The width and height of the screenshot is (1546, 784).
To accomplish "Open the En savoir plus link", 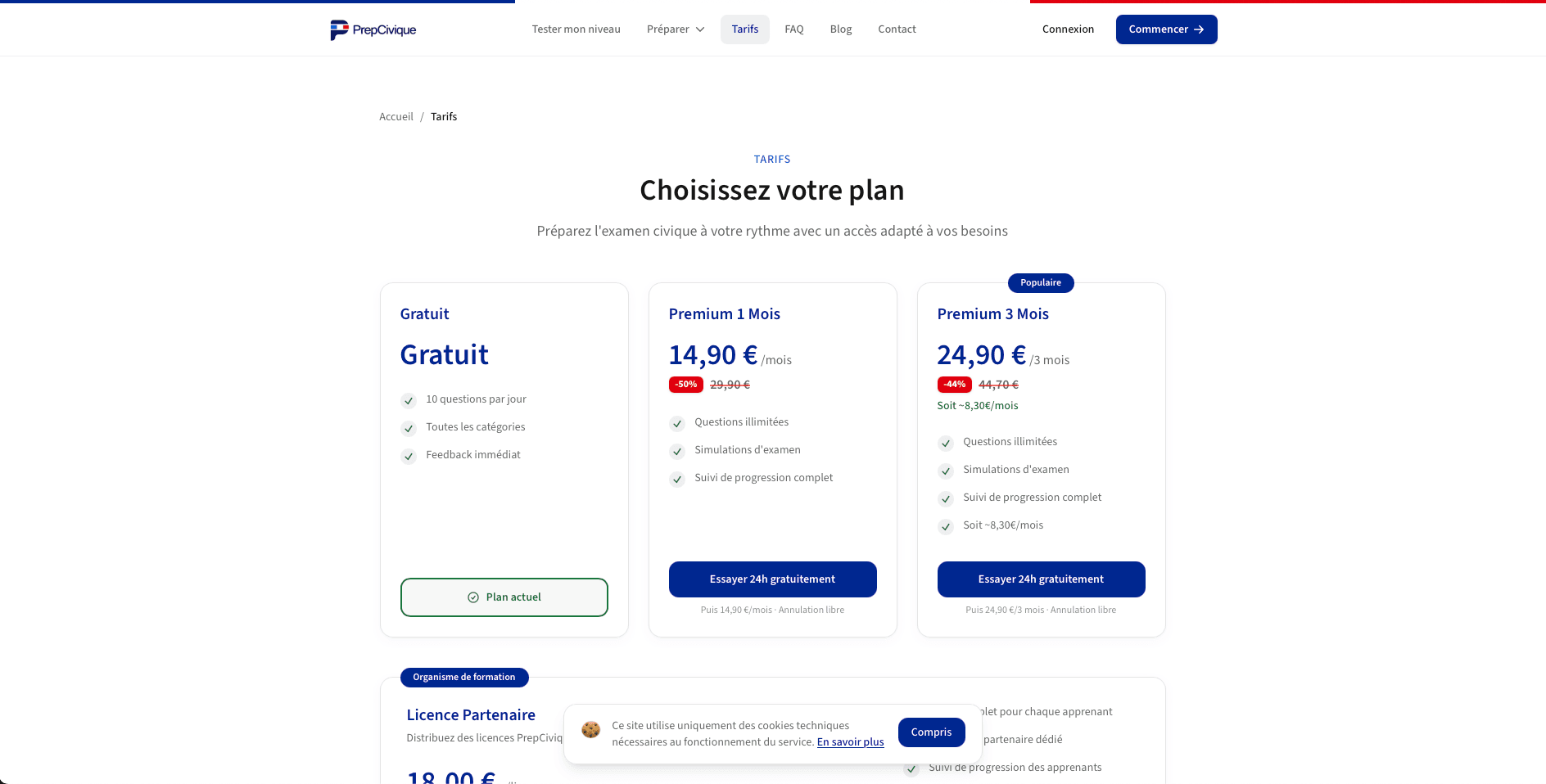I will (850, 741).
